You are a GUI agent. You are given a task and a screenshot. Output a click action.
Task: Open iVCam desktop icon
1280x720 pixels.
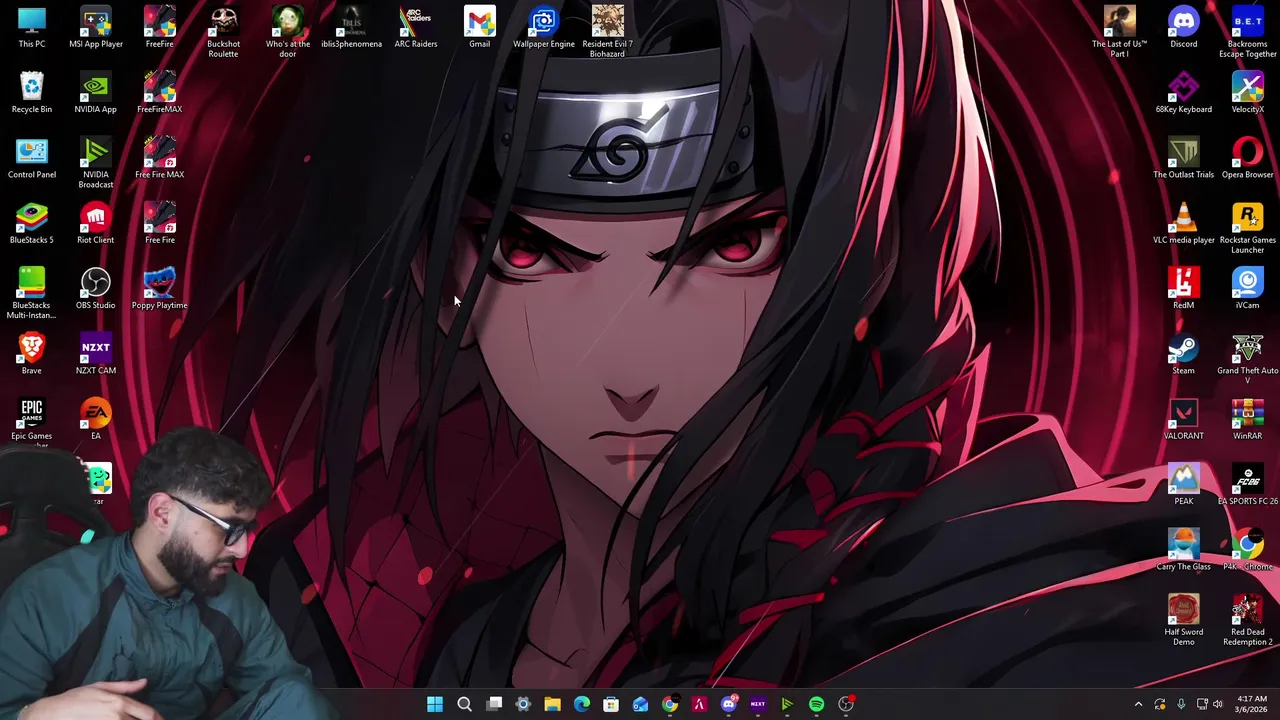click(x=1247, y=288)
